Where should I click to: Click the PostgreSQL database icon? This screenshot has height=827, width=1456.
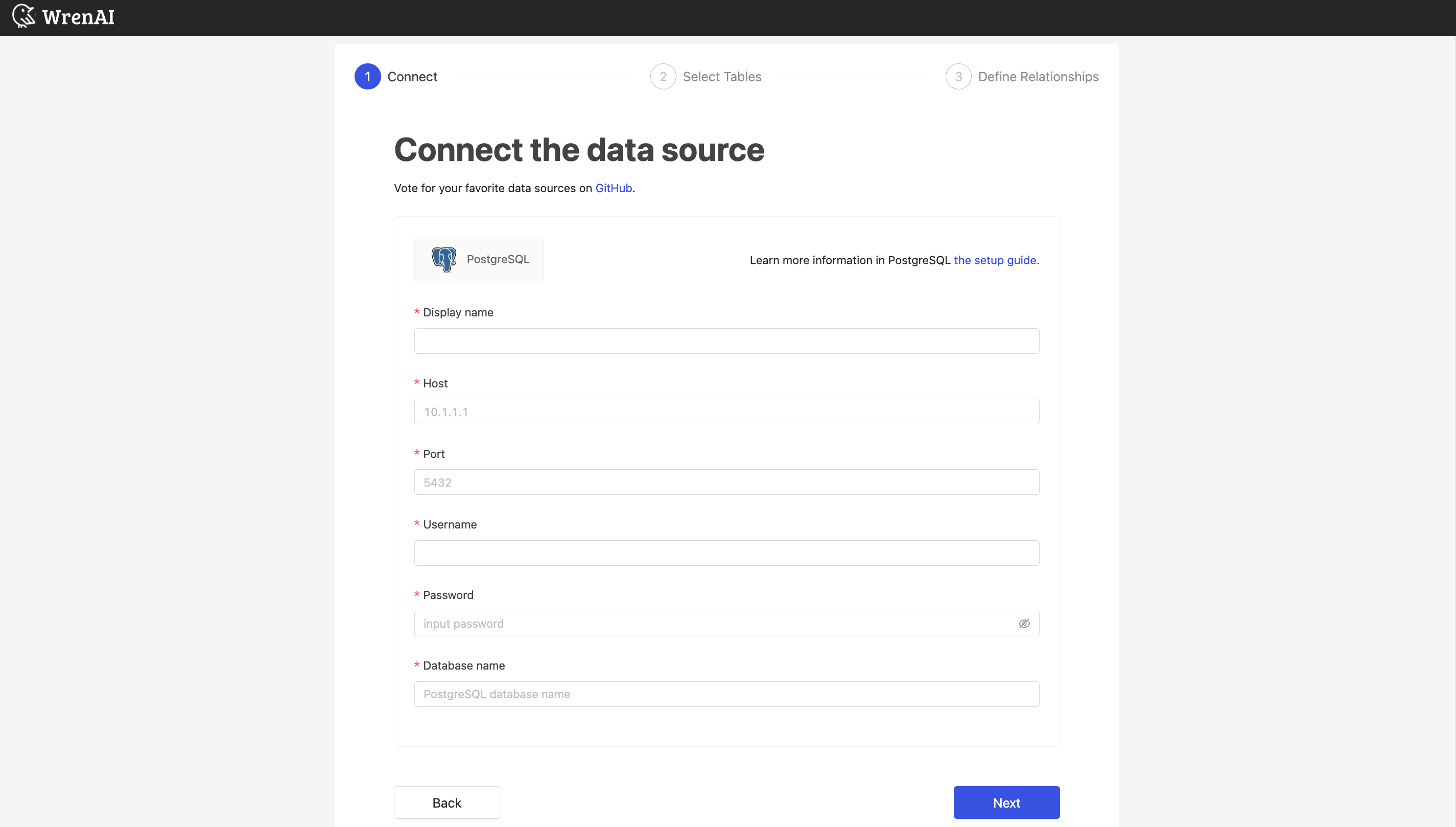click(443, 259)
